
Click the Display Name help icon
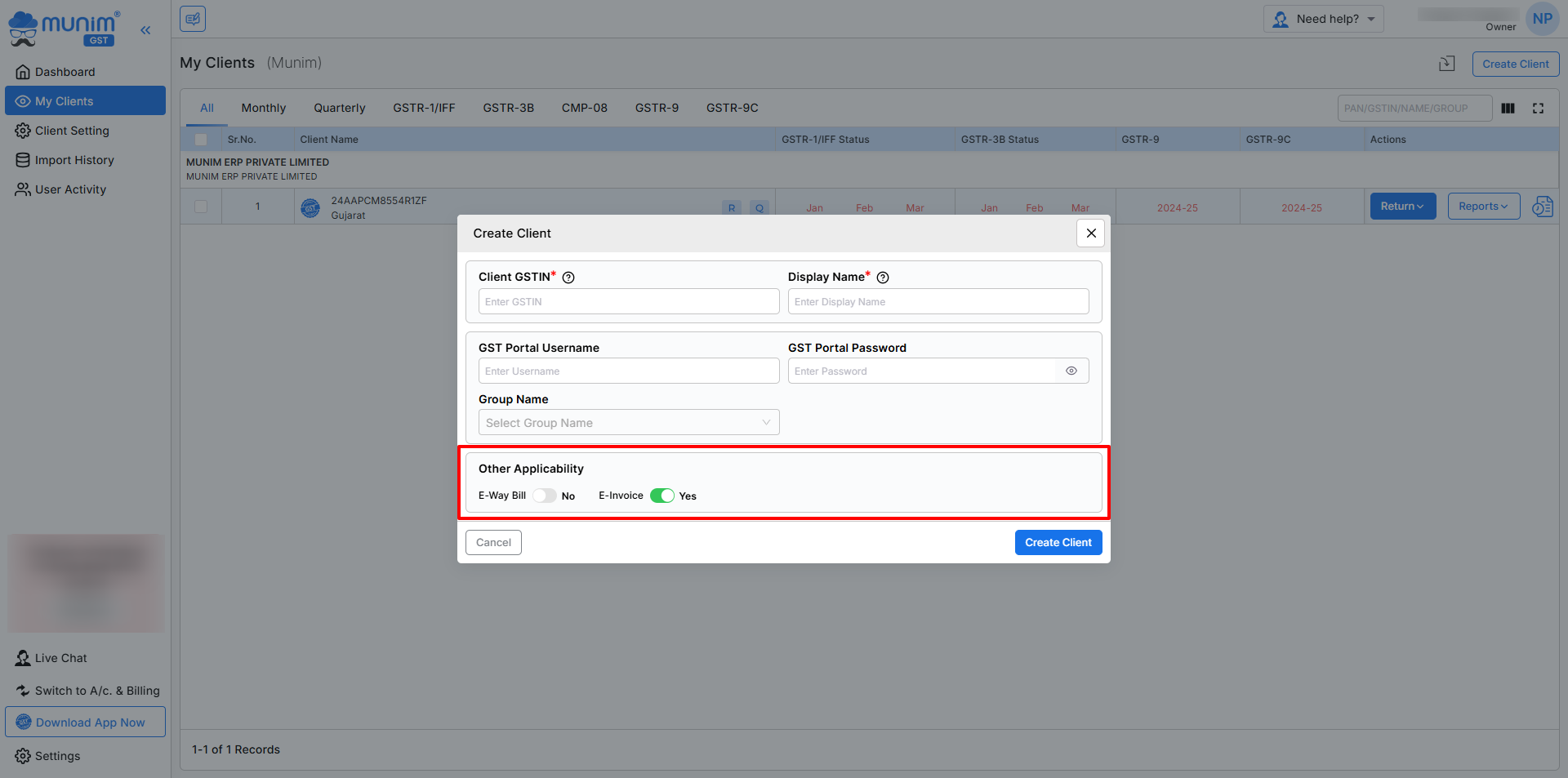coord(882,278)
